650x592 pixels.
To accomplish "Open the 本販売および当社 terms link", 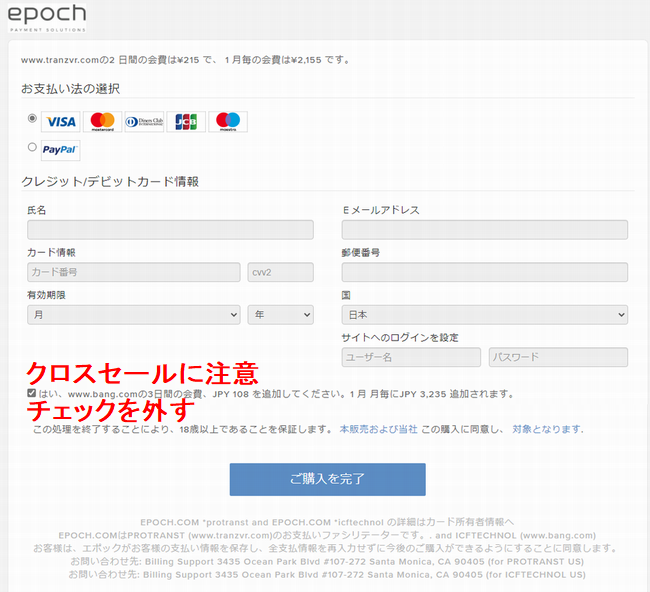I will point(378,429).
